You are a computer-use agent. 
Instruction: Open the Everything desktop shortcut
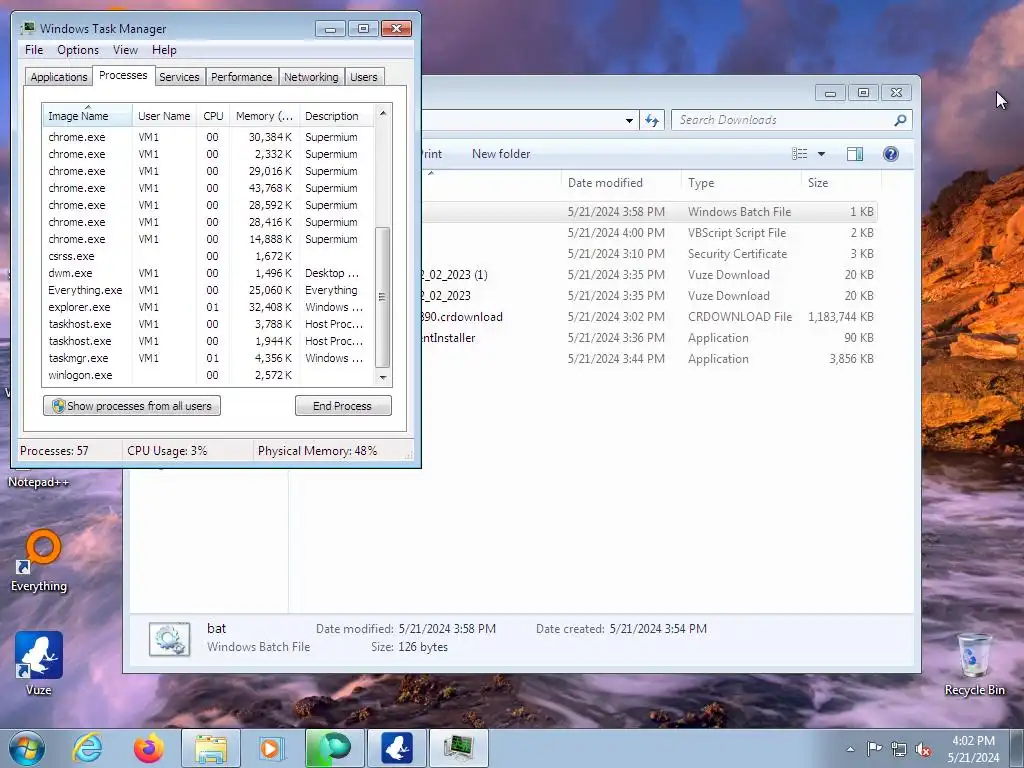(39, 561)
